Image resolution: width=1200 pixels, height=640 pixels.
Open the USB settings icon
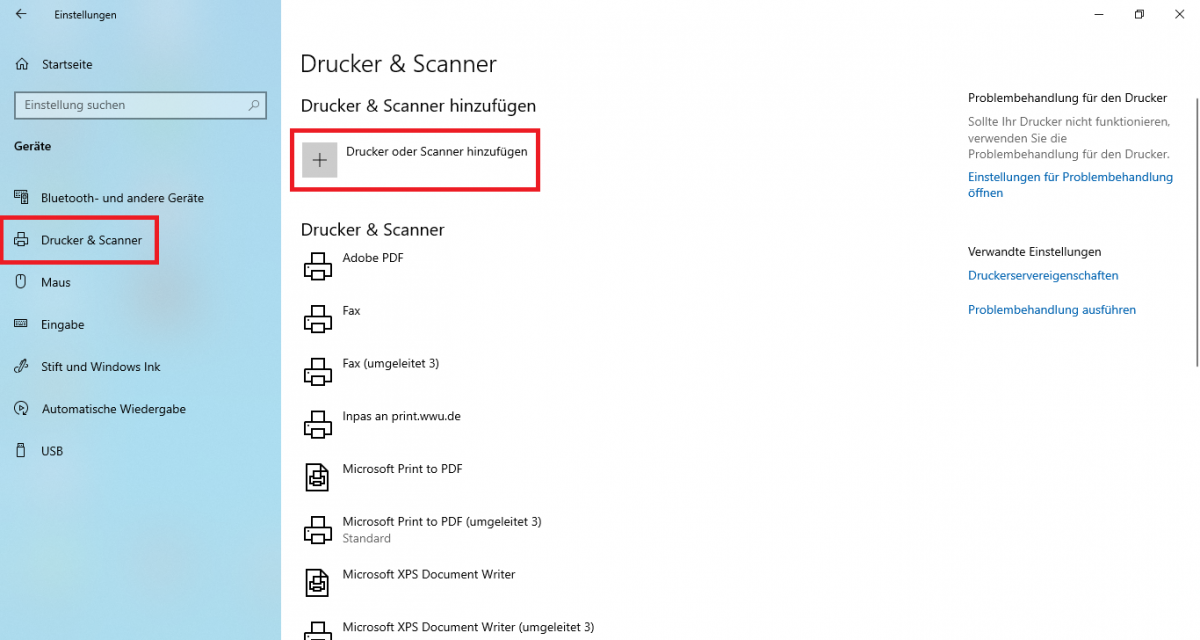point(21,450)
